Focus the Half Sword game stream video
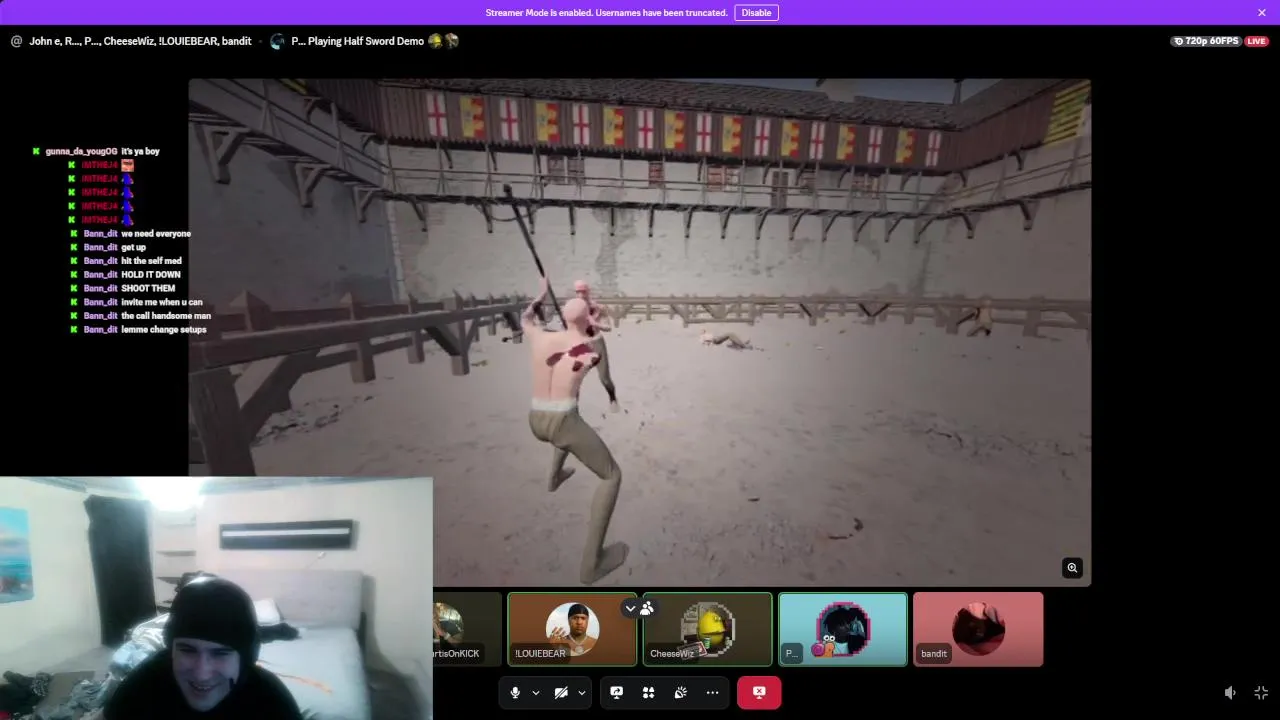 pyautogui.click(x=639, y=332)
